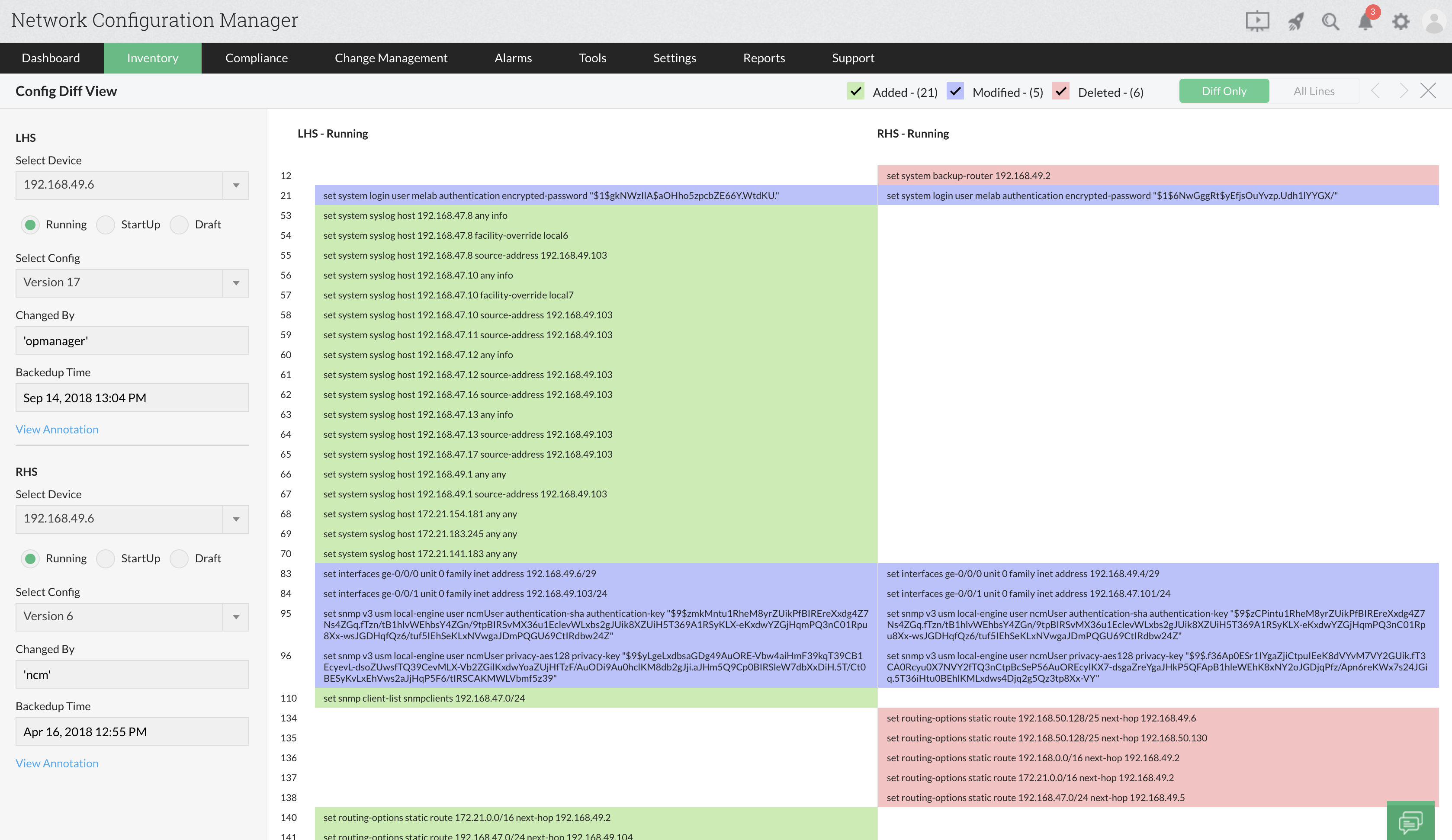Click the close X icon in Config Diff View
1452x840 pixels.
pyautogui.click(x=1428, y=90)
